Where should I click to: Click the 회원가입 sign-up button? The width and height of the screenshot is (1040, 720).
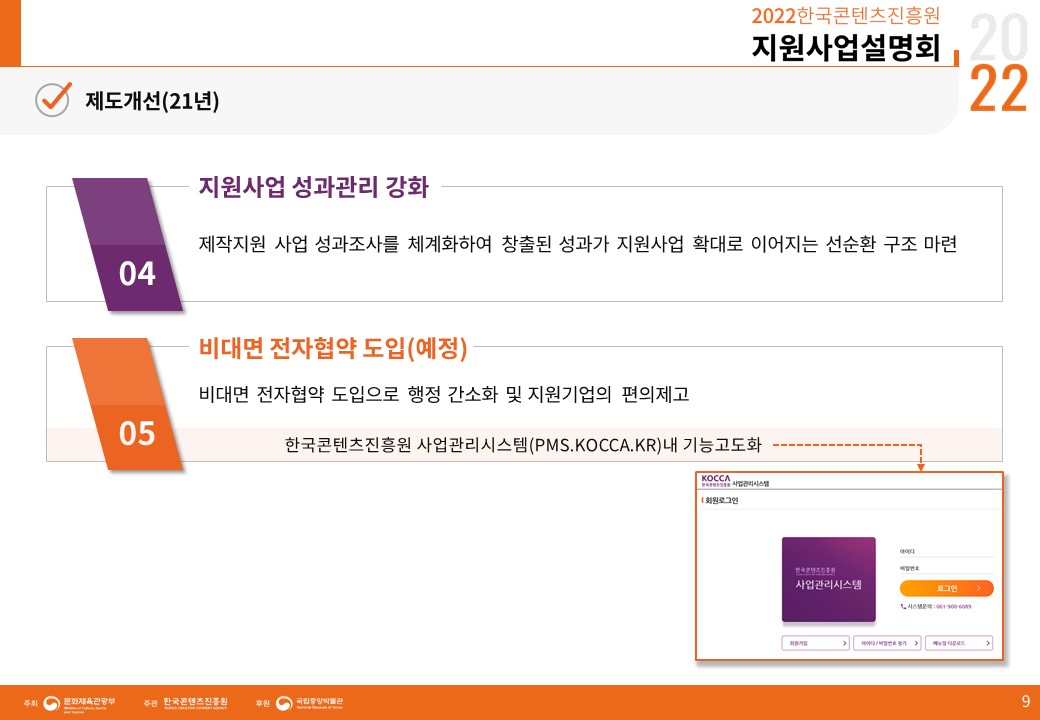[x=816, y=643]
